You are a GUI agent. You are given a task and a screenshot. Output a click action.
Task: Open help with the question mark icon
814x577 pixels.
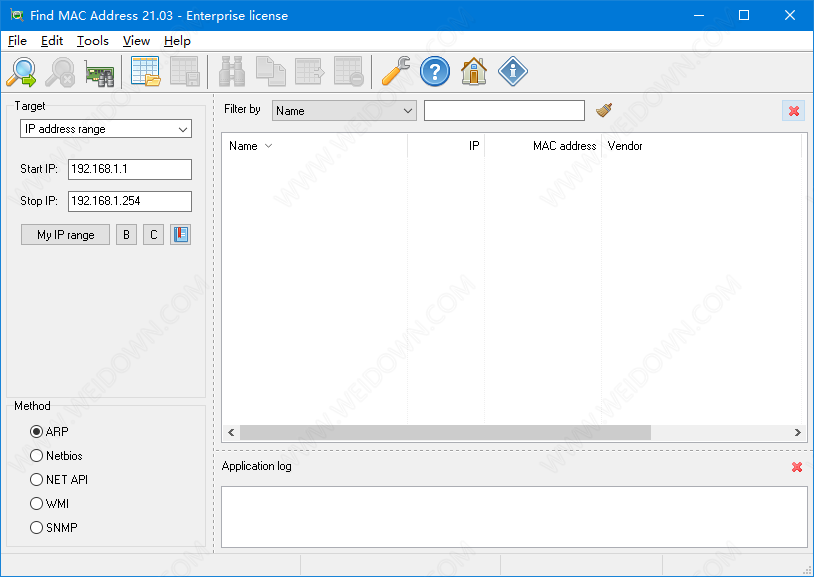tap(435, 72)
